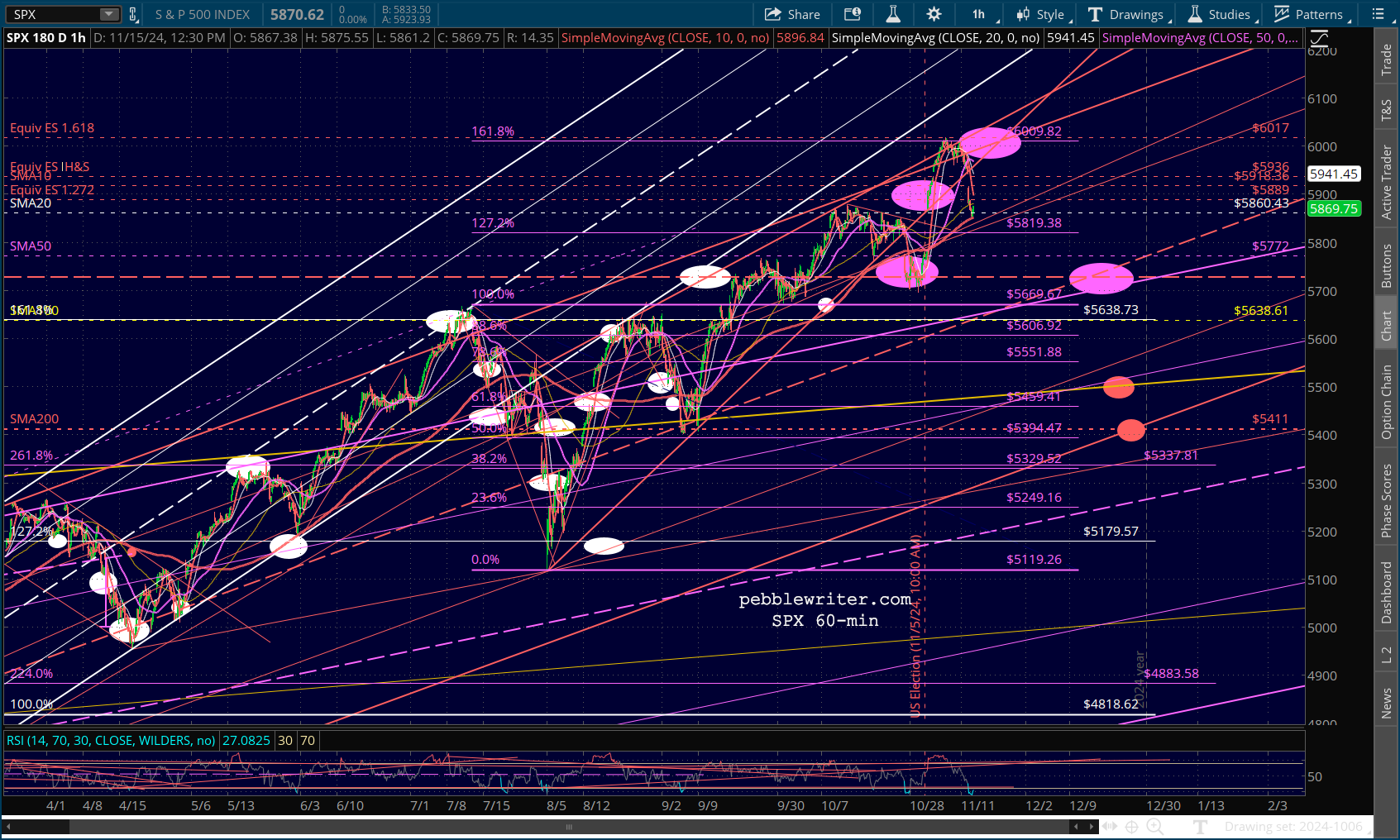The image size is (1400, 840).
Task: Open the SPX symbol dropdown arrow
Action: [x=109, y=14]
